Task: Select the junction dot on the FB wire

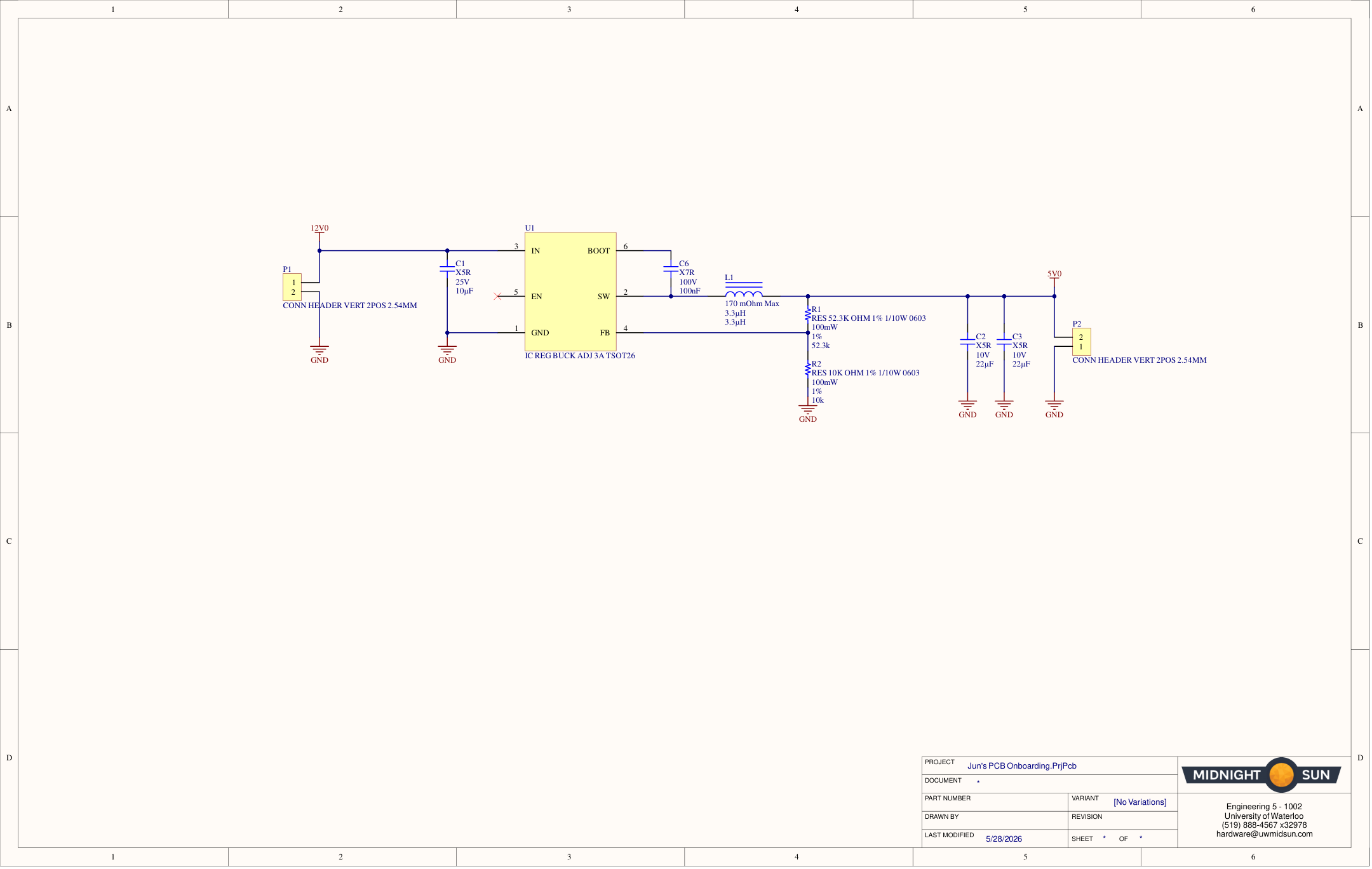Action: tap(808, 333)
